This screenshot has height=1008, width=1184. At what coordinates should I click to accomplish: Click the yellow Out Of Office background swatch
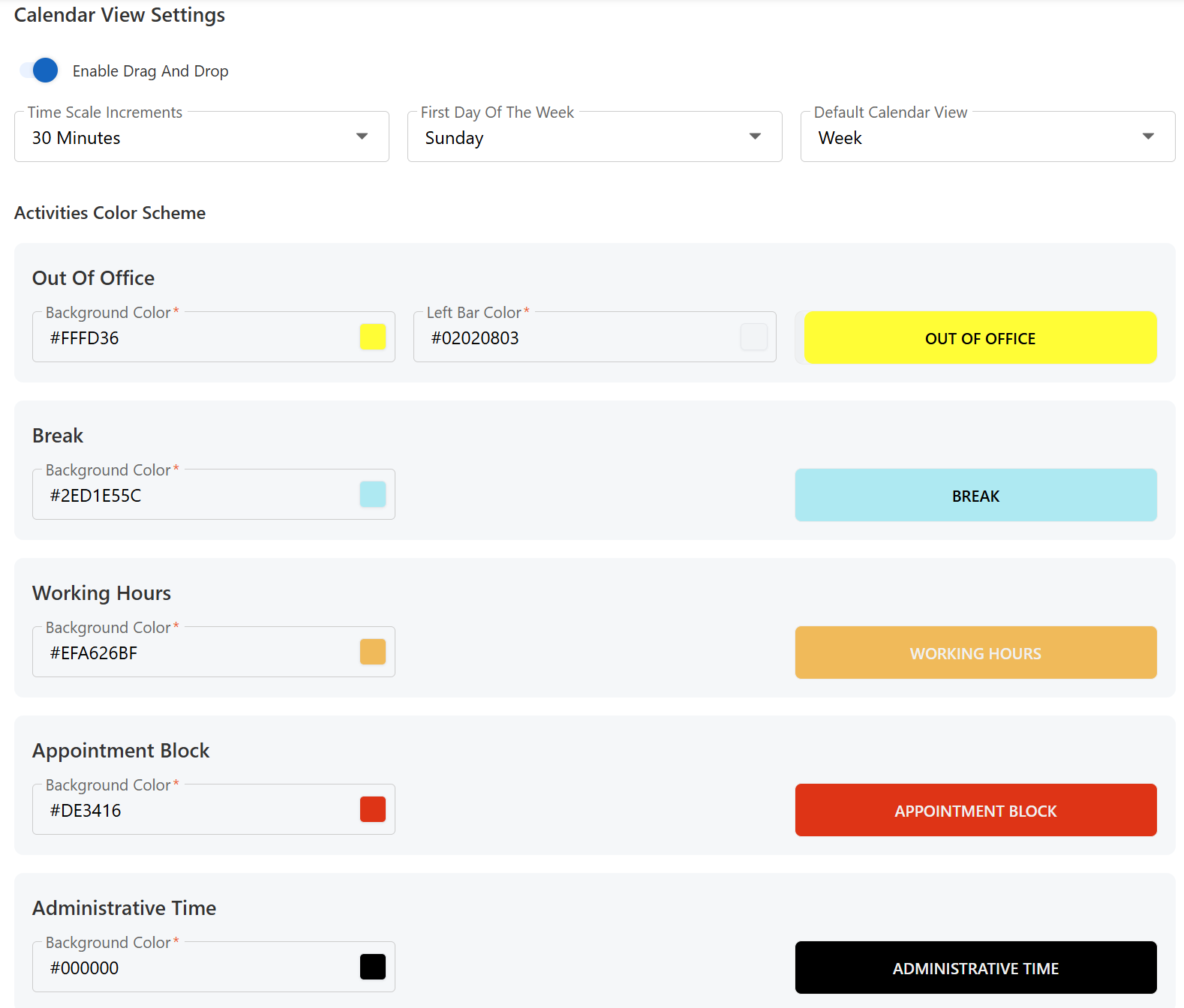372,337
